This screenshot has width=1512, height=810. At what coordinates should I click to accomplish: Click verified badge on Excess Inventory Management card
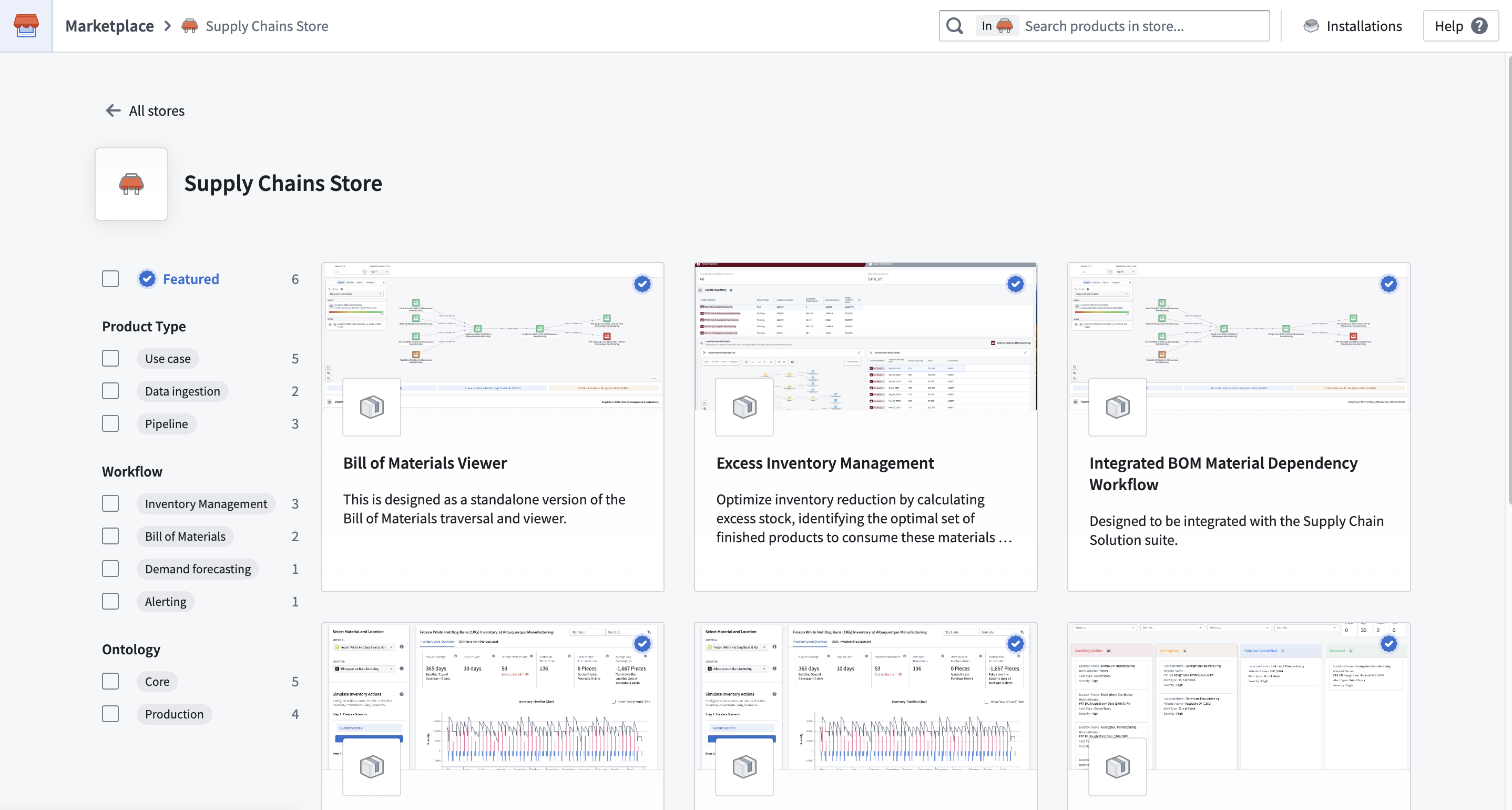[1015, 285]
